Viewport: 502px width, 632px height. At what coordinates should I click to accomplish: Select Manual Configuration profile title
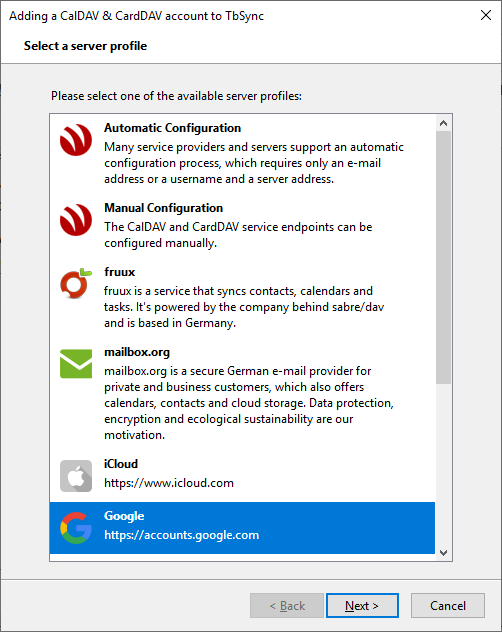pyautogui.click(x=164, y=208)
